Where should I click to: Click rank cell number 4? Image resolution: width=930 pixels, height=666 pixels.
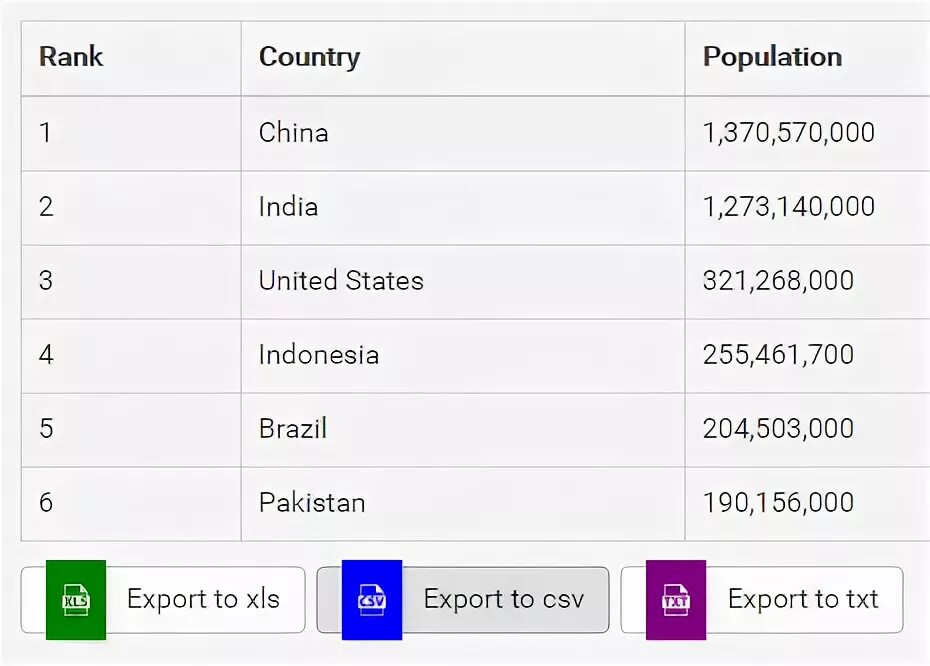pyautogui.click(x=46, y=354)
